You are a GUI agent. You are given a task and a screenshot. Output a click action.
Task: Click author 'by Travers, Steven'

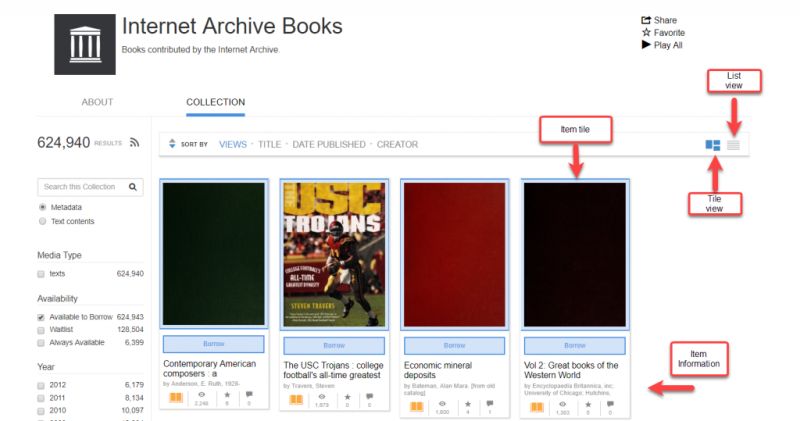pos(309,386)
